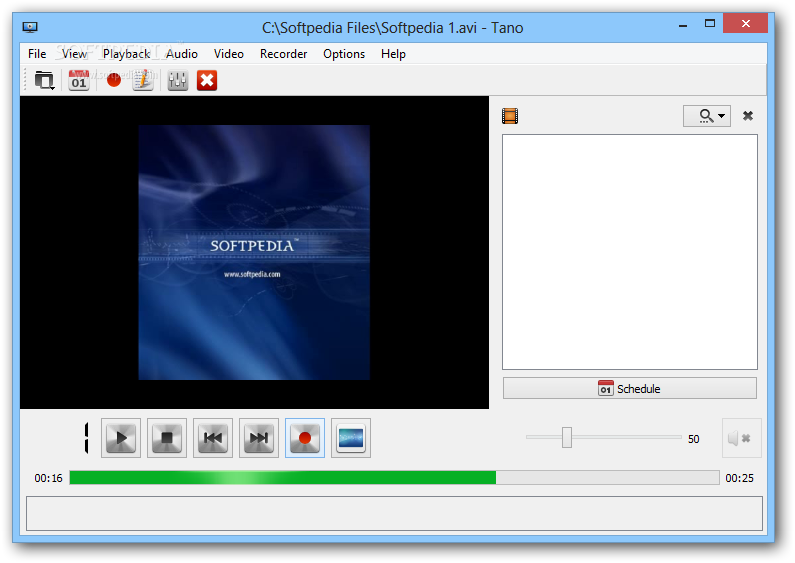Minimize the Tano window
795x563 pixels.
click(x=683, y=24)
